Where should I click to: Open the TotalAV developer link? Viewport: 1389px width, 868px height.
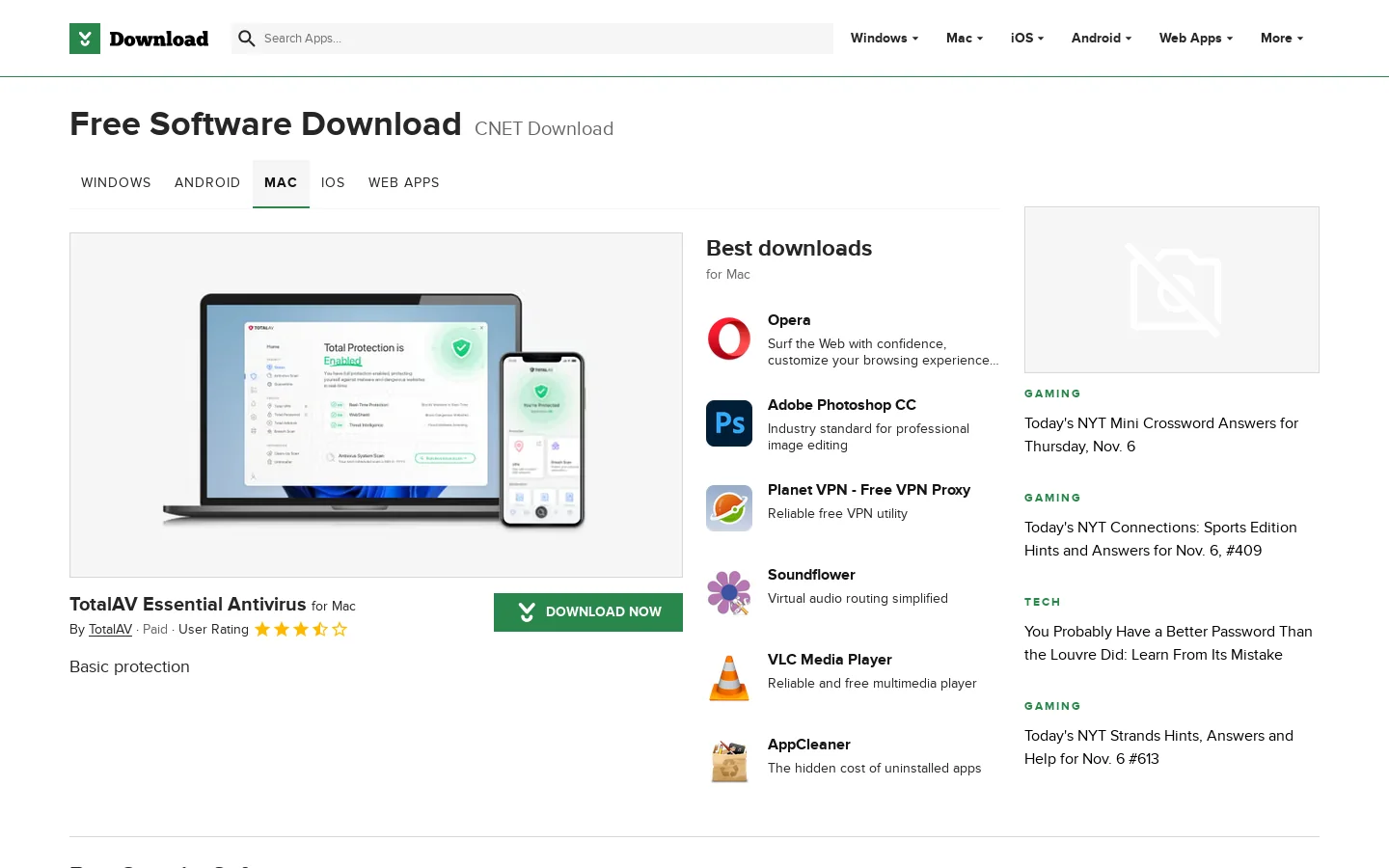click(x=110, y=630)
